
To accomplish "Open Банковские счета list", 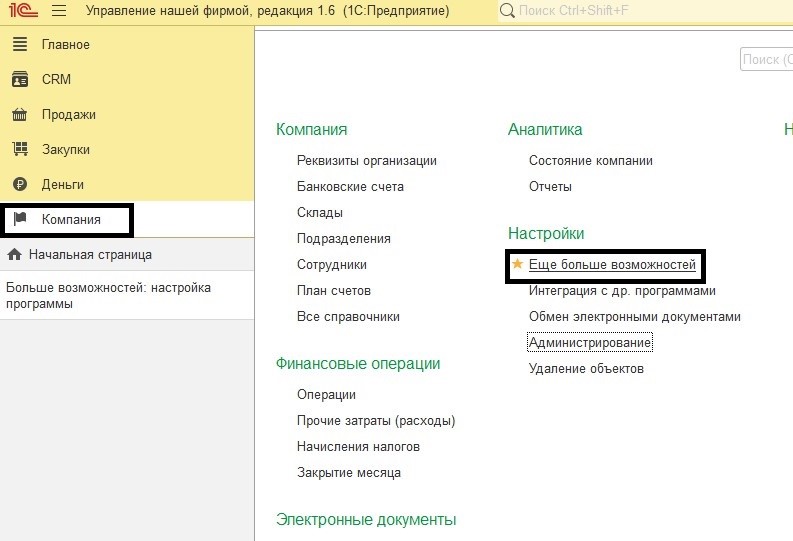I will (350, 187).
